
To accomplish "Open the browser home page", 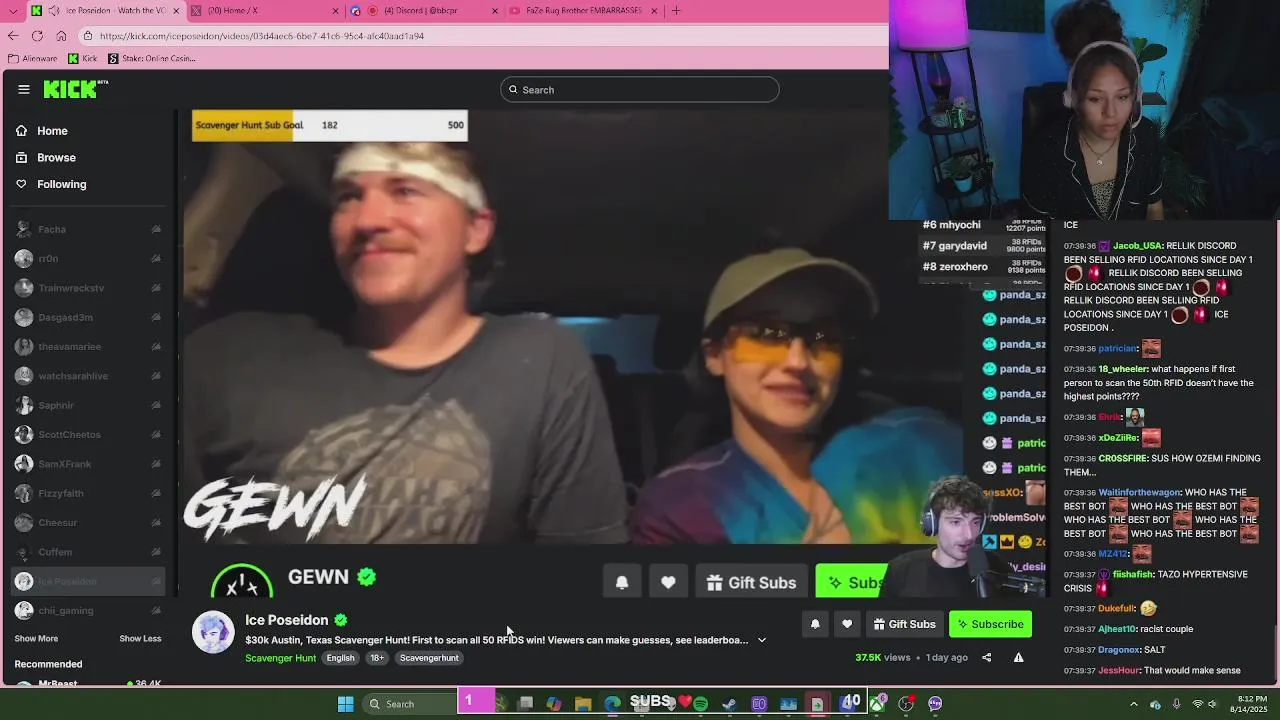I will [62, 36].
